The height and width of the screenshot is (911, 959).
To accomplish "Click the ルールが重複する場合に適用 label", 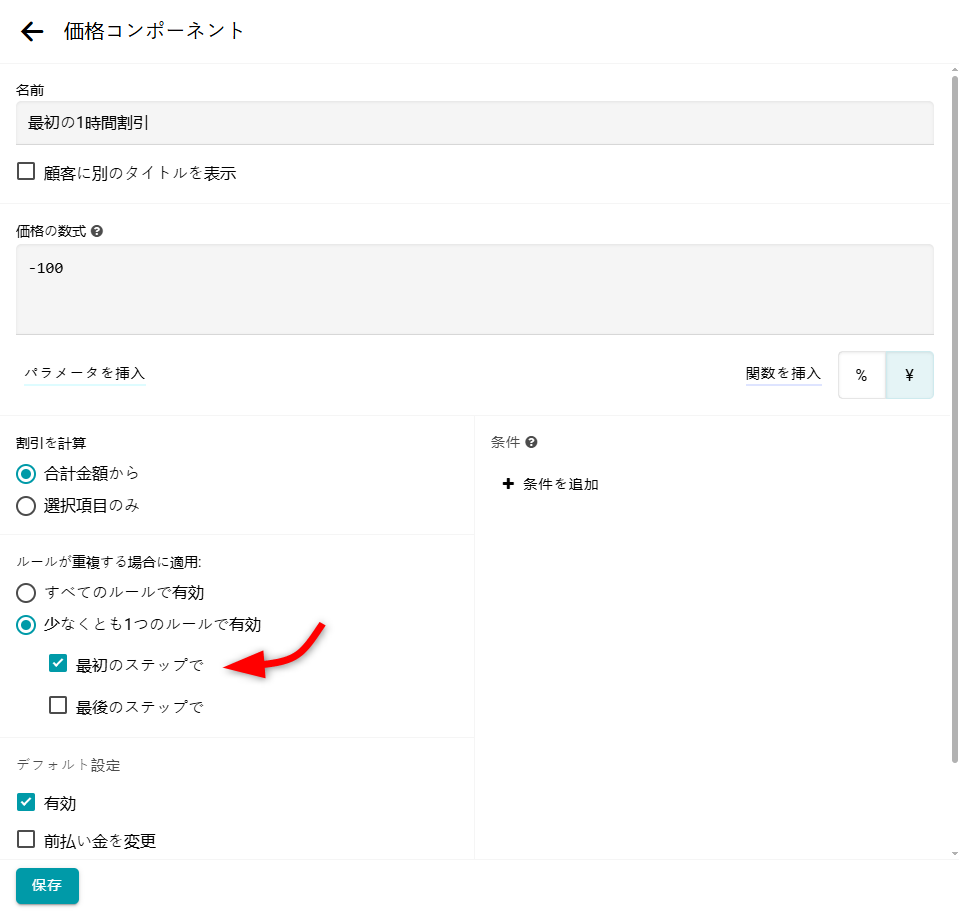I will coord(108,562).
